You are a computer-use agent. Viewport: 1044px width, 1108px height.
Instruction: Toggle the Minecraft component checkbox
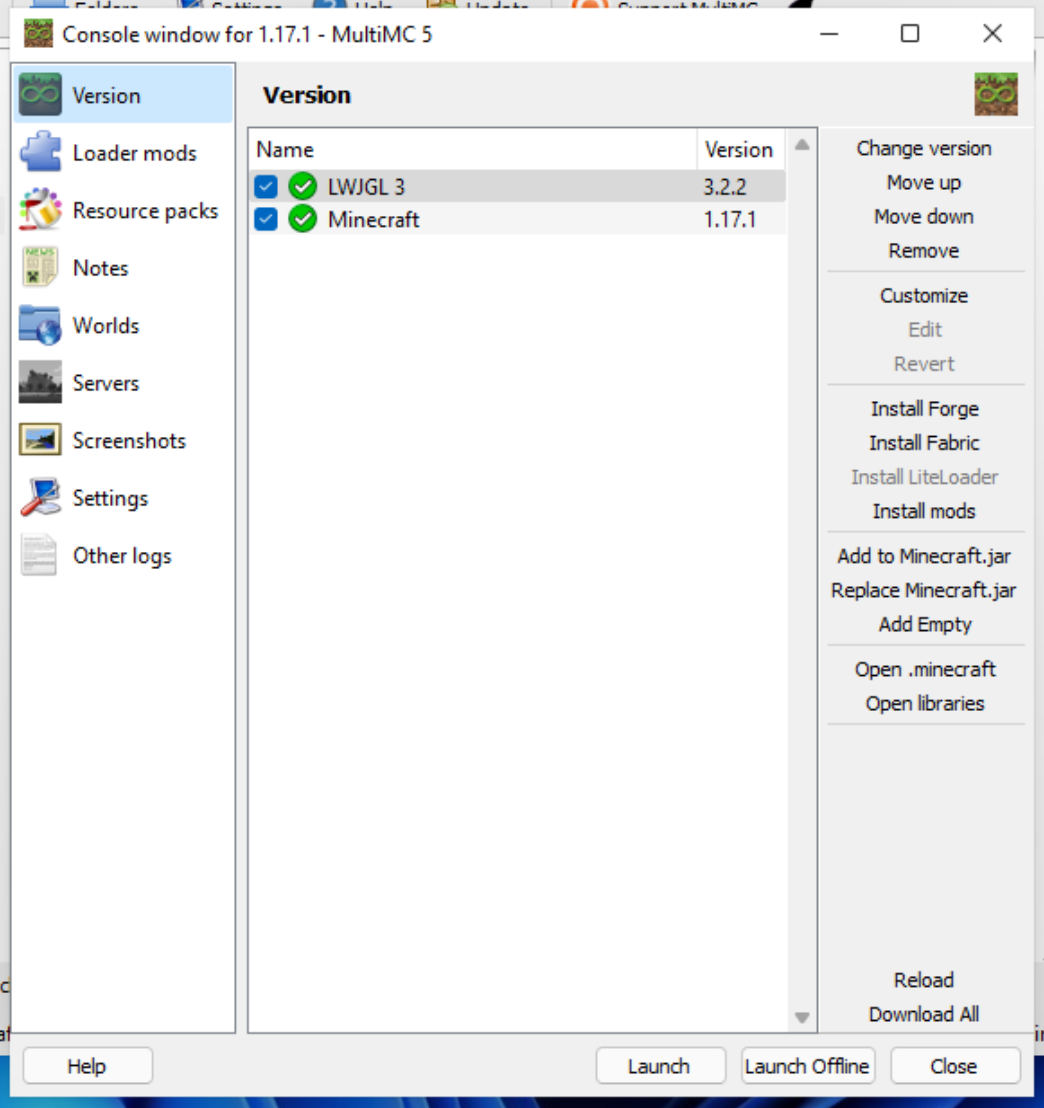tap(266, 220)
